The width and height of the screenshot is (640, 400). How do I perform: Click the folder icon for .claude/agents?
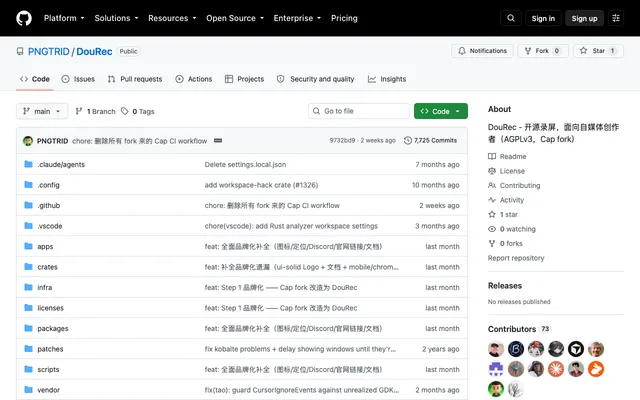tap(28, 164)
